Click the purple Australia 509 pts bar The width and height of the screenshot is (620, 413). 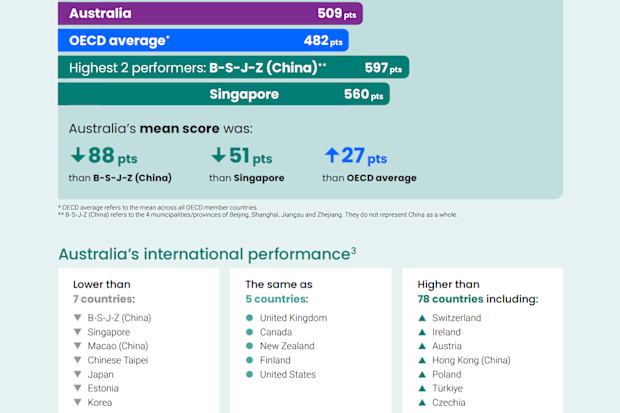(210, 13)
